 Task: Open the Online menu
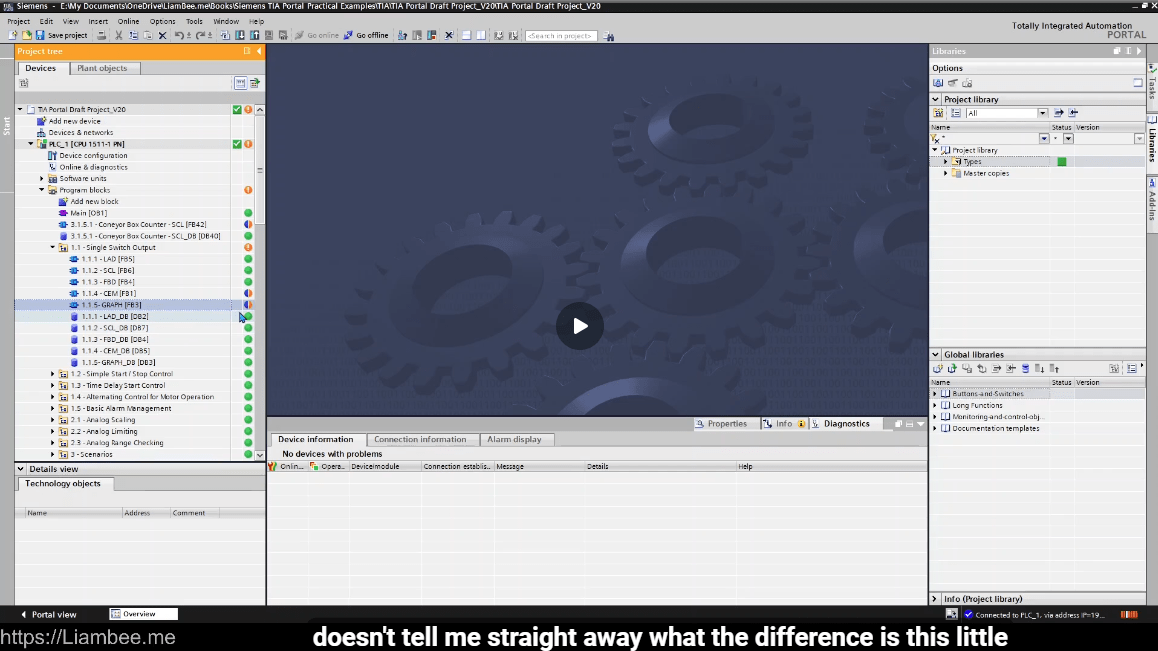[x=128, y=21]
